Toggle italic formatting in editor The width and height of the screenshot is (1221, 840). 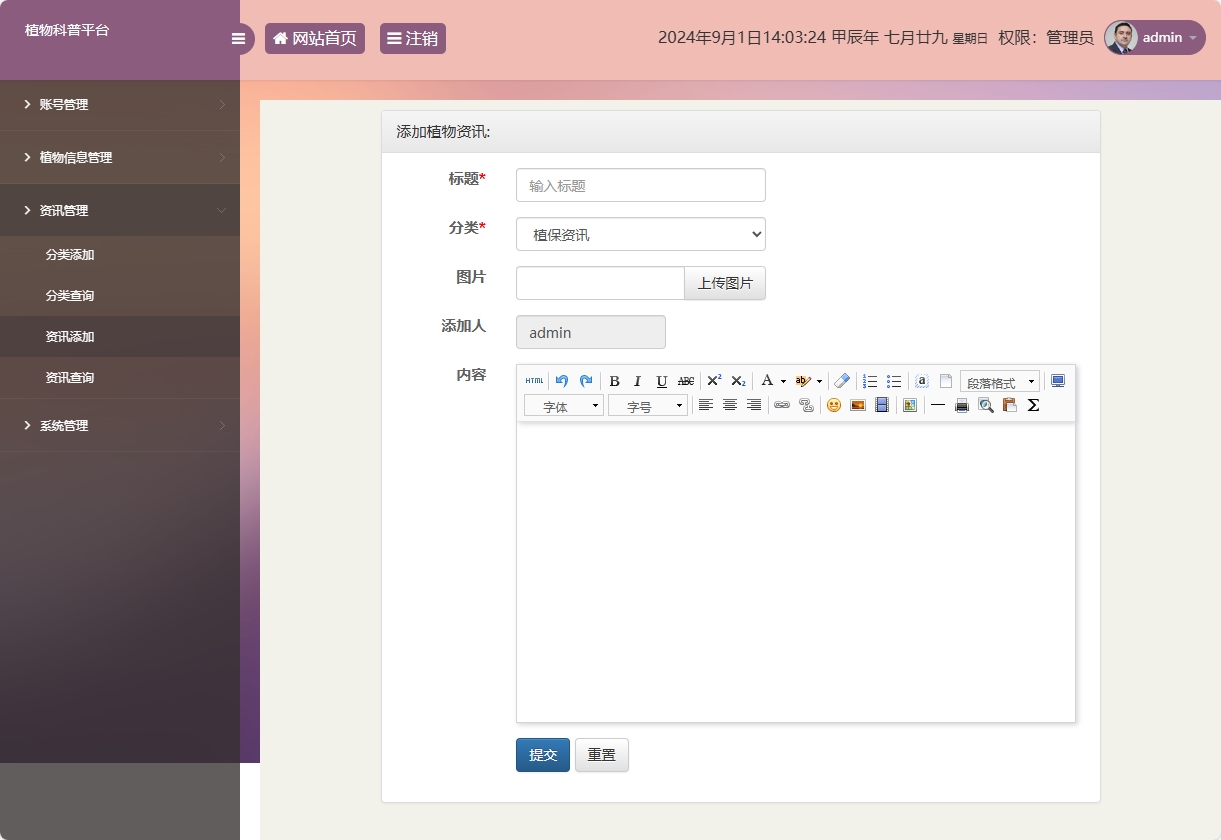(637, 381)
